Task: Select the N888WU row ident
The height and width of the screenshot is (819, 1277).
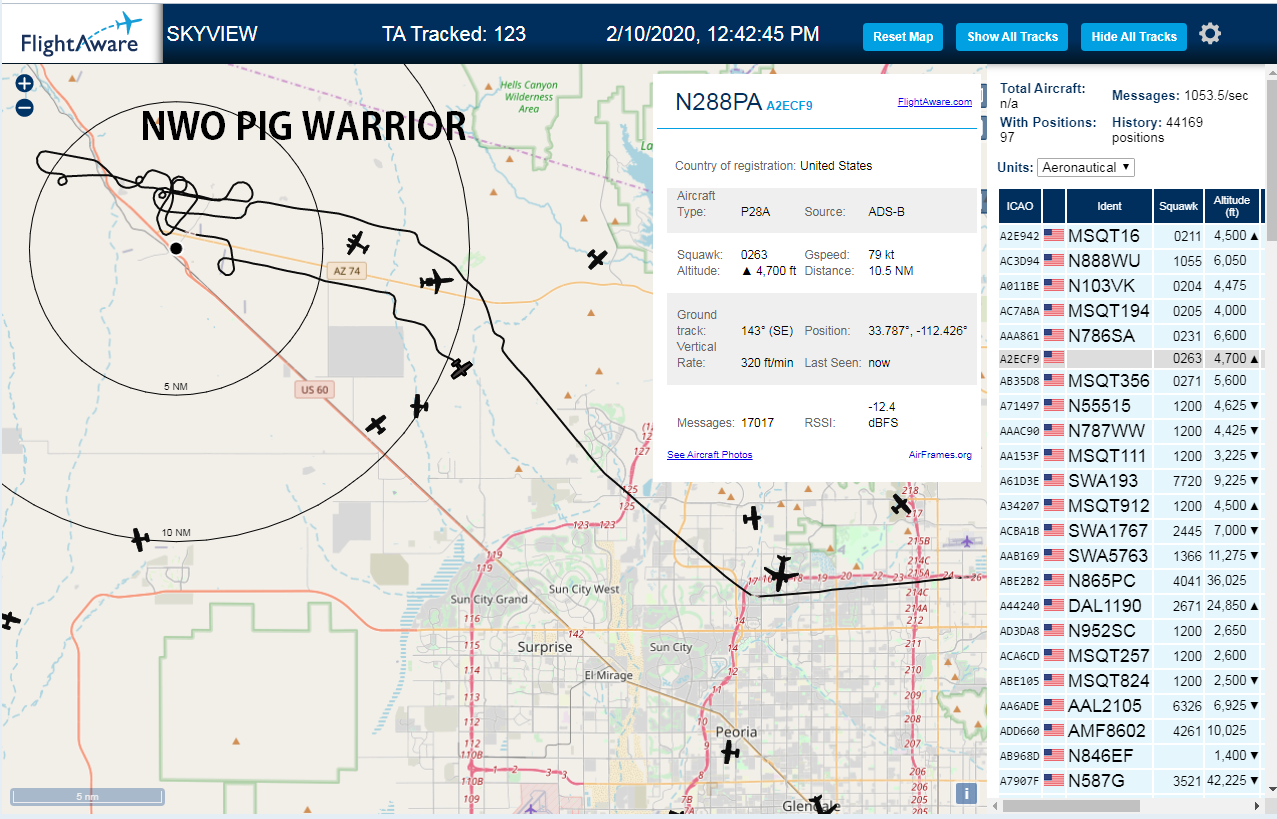Action: pos(1104,261)
